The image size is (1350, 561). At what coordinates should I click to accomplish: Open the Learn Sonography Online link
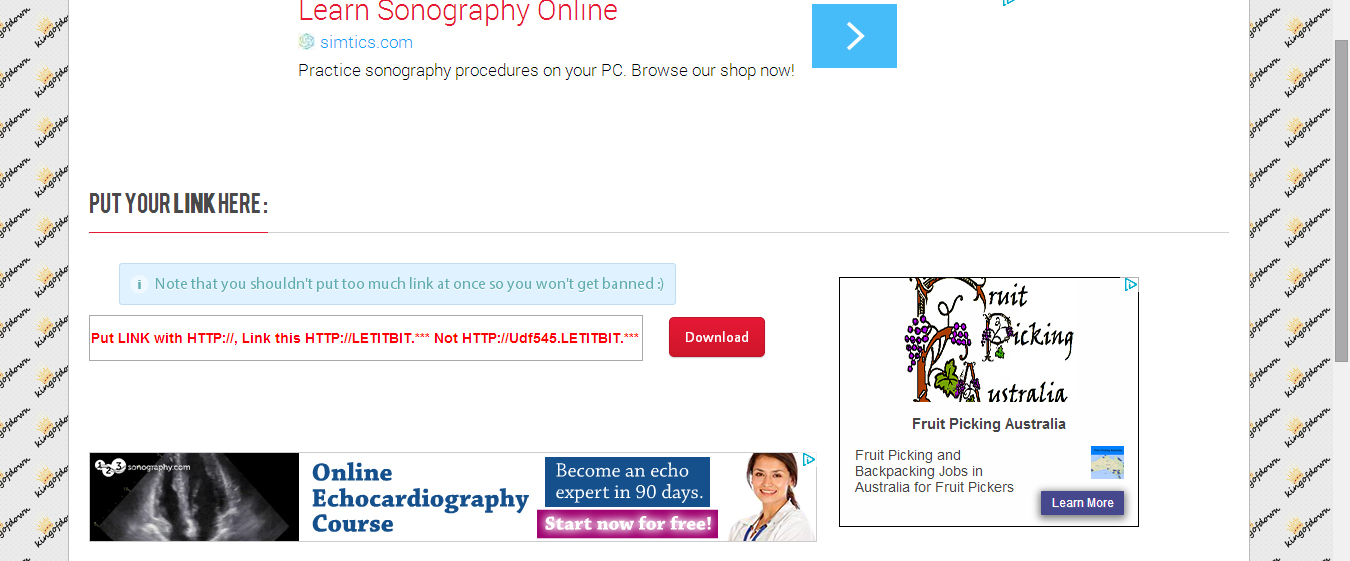458,12
